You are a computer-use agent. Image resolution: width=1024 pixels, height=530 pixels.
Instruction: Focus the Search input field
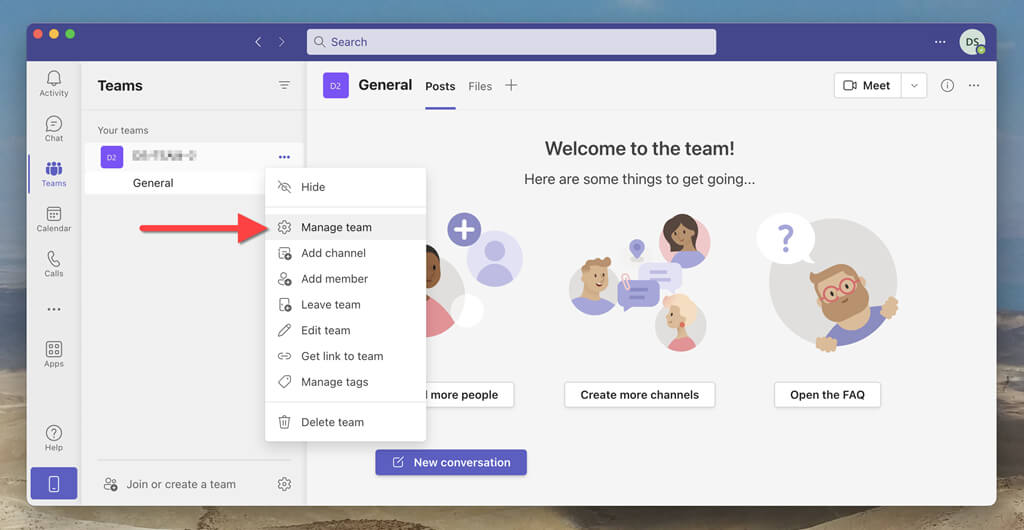pos(511,42)
